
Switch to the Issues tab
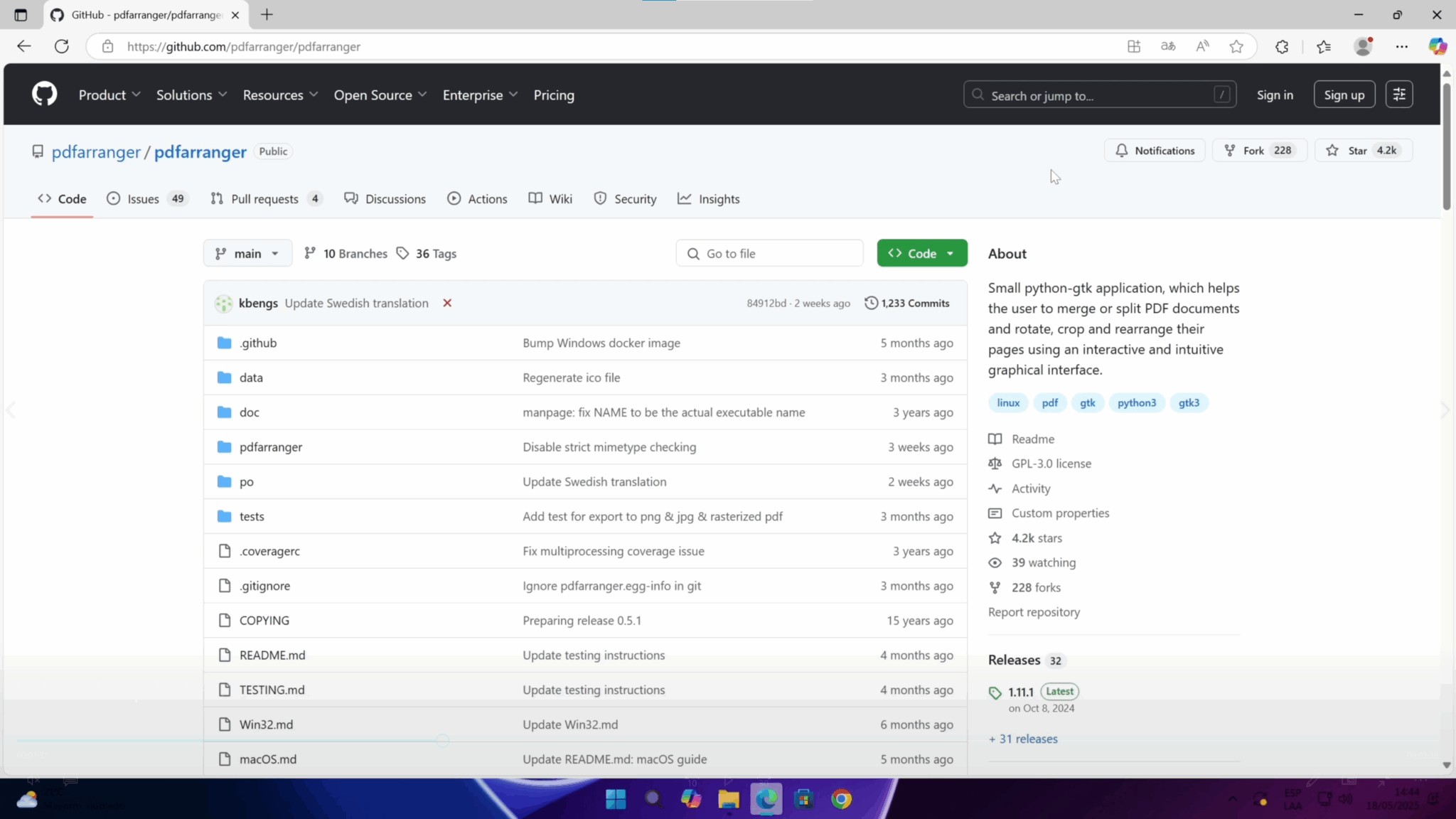[x=147, y=199]
